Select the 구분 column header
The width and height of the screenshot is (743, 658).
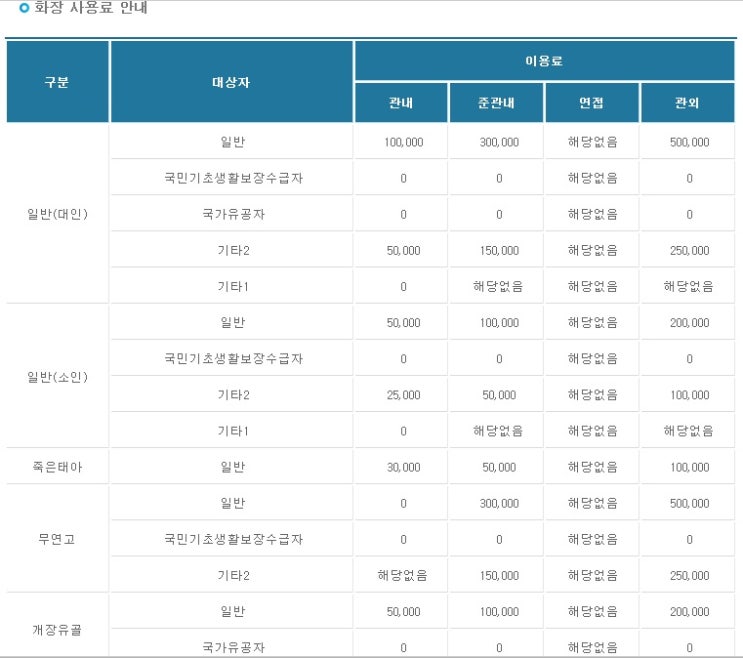57,82
